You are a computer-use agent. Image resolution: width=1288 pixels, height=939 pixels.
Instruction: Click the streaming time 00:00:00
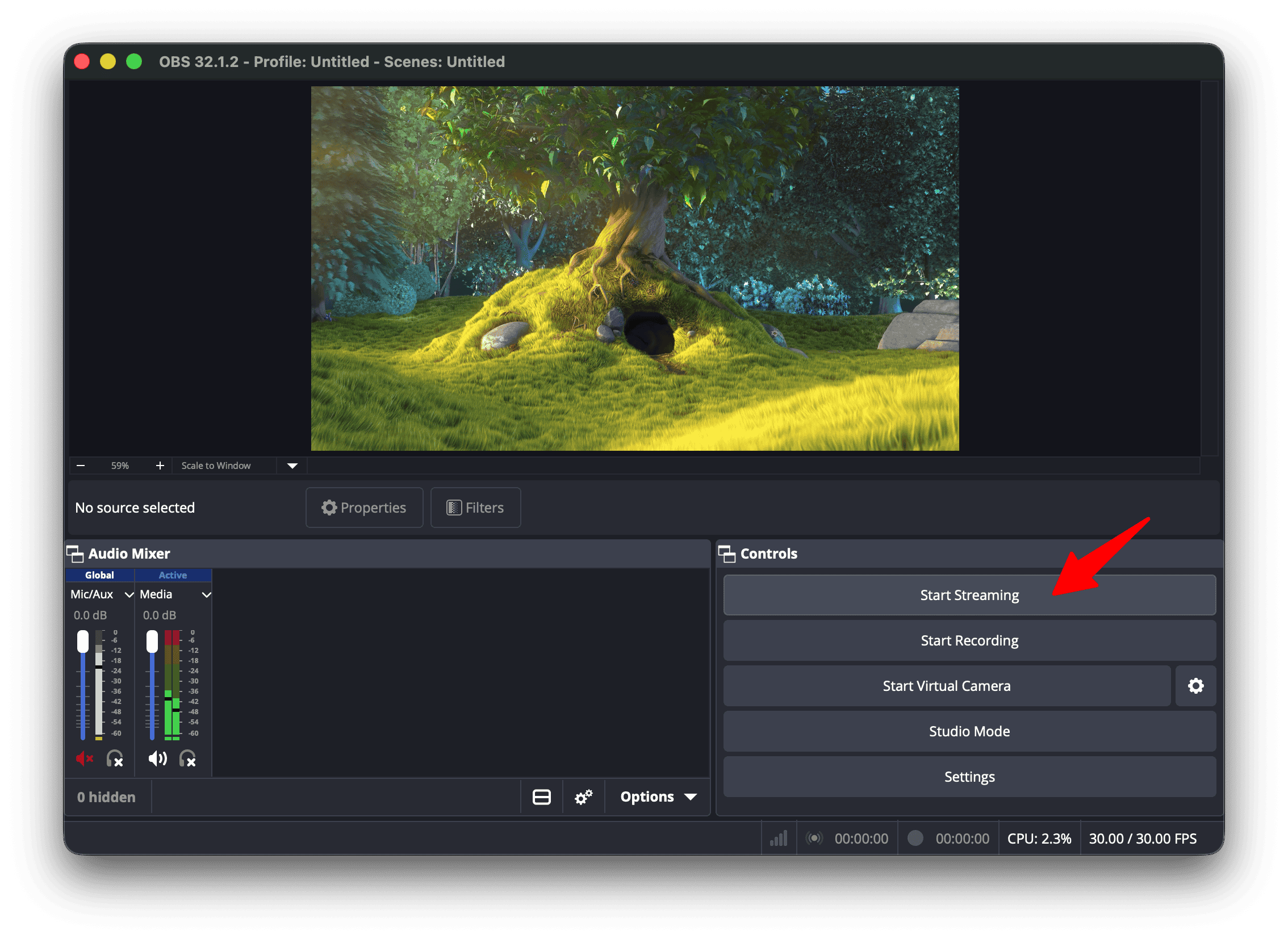tap(861, 839)
